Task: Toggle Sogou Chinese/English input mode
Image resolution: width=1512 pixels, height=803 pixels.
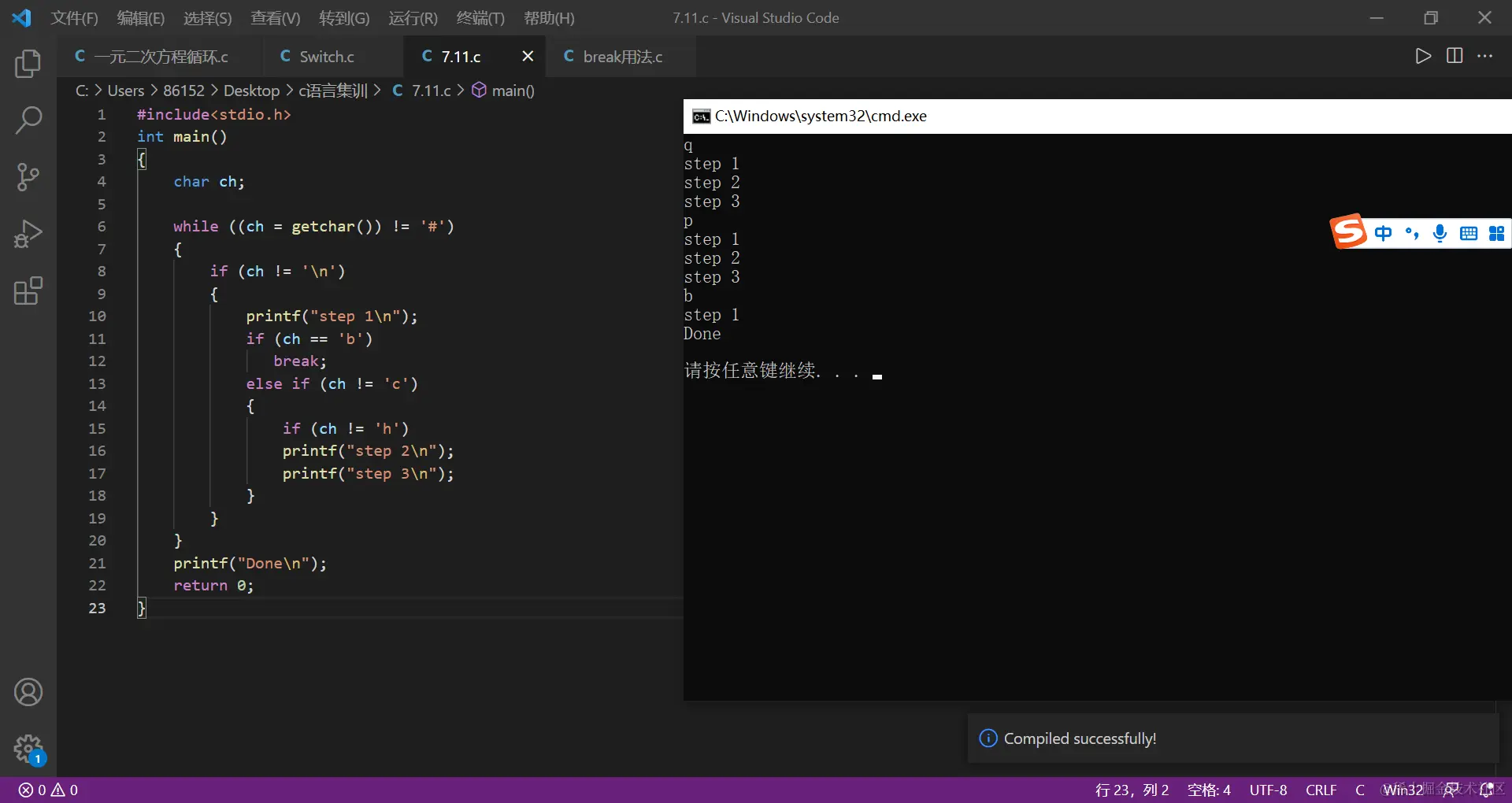Action: [1384, 233]
